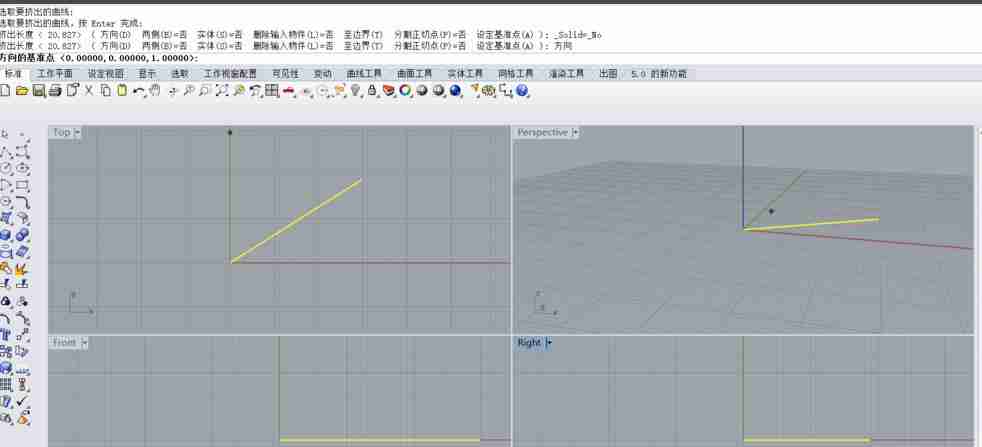This screenshot has width=982, height=447.
Task: Click the red car set-view icon
Action: click(288, 91)
